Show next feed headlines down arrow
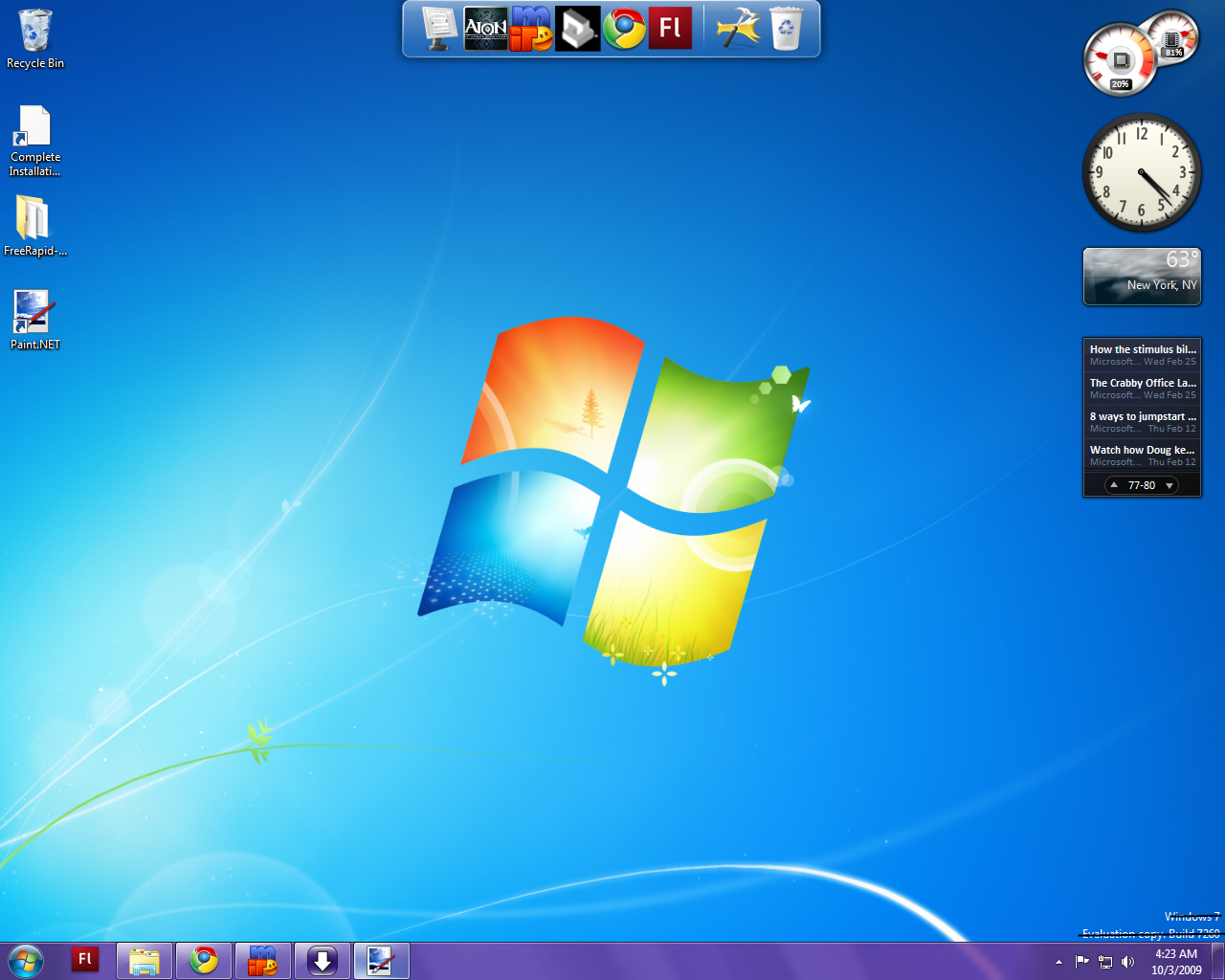Screen dimensions: 1225x980 (x=1169, y=485)
